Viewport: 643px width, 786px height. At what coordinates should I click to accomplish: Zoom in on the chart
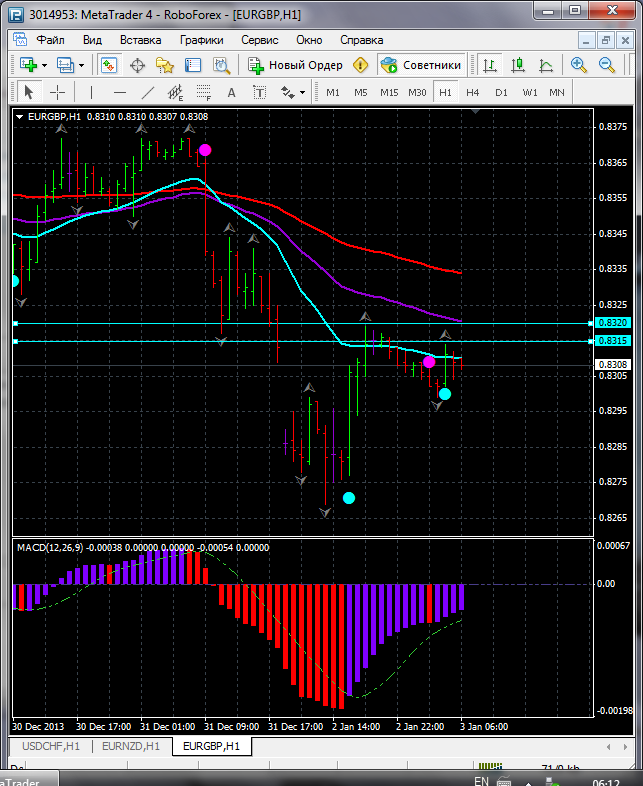coord(579,65)
